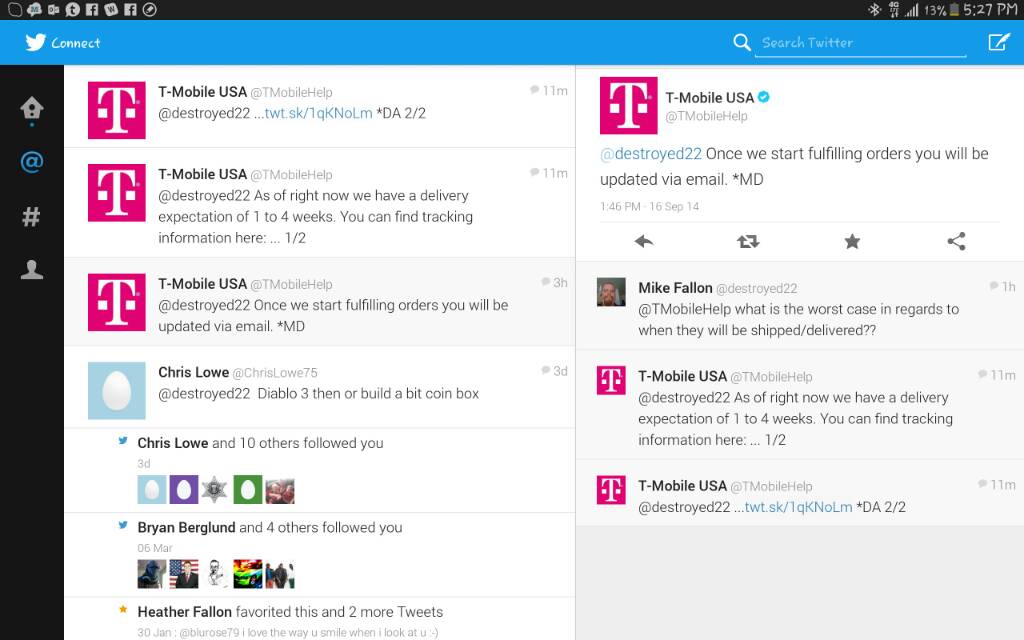Retweet the T-Mobile tweet
The width and height of the screenshot is (1024, 640).
point(748,242)
